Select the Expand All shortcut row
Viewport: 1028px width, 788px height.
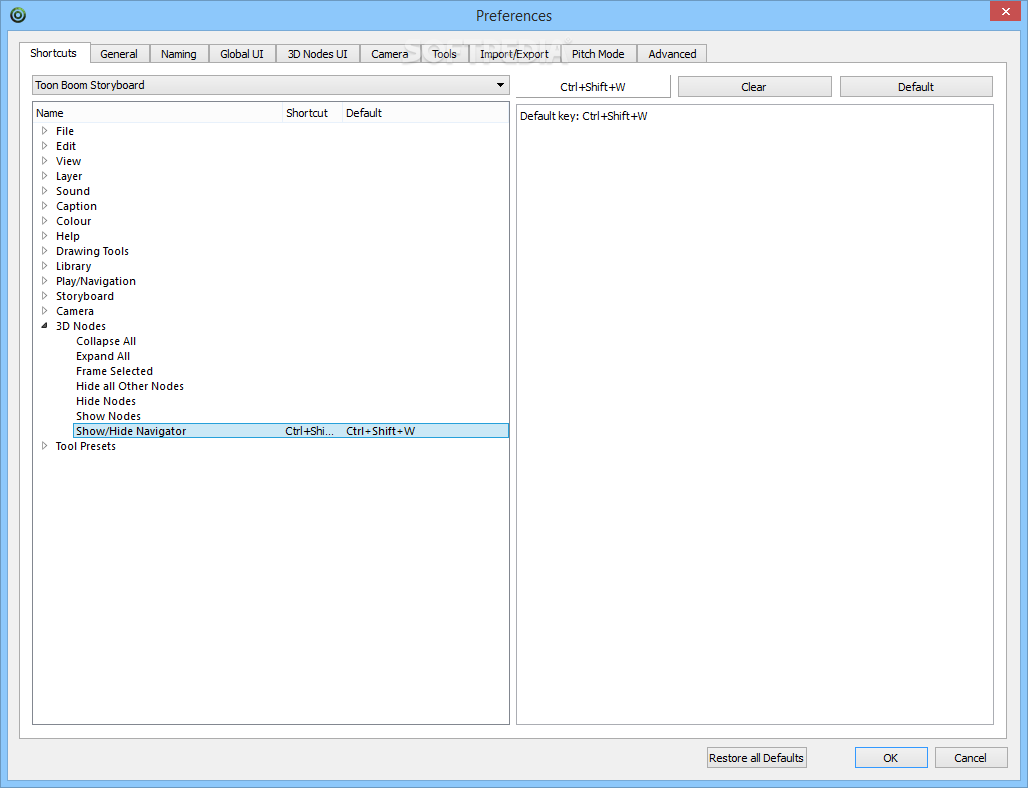[x=290, y=357]
